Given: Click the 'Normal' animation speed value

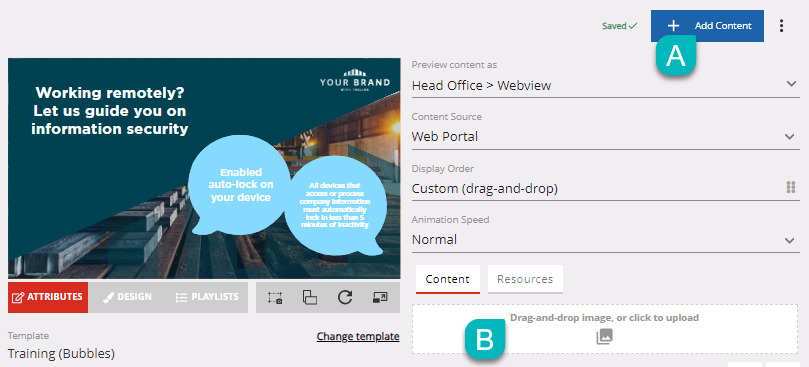Looking at the screenshot, I should (x=434, y=240).
